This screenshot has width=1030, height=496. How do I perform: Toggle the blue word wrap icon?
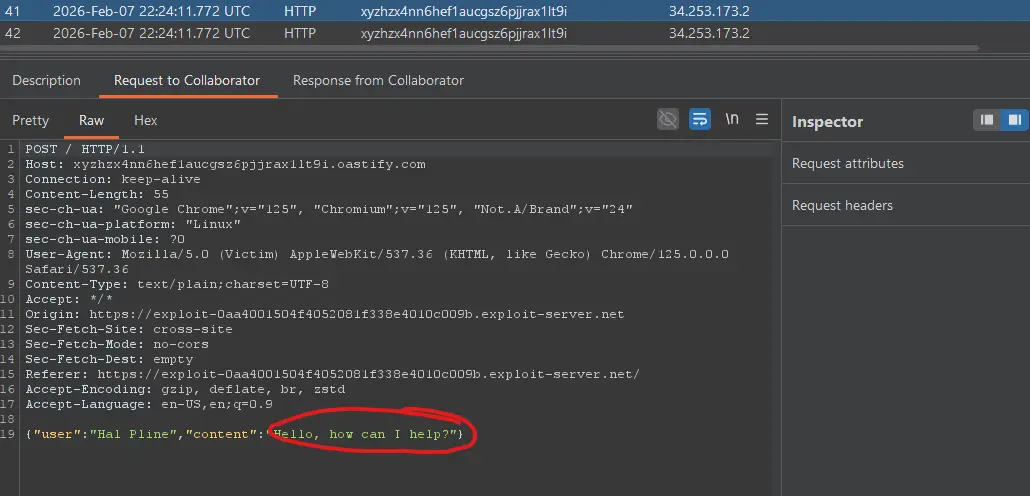tap(700, 120)
